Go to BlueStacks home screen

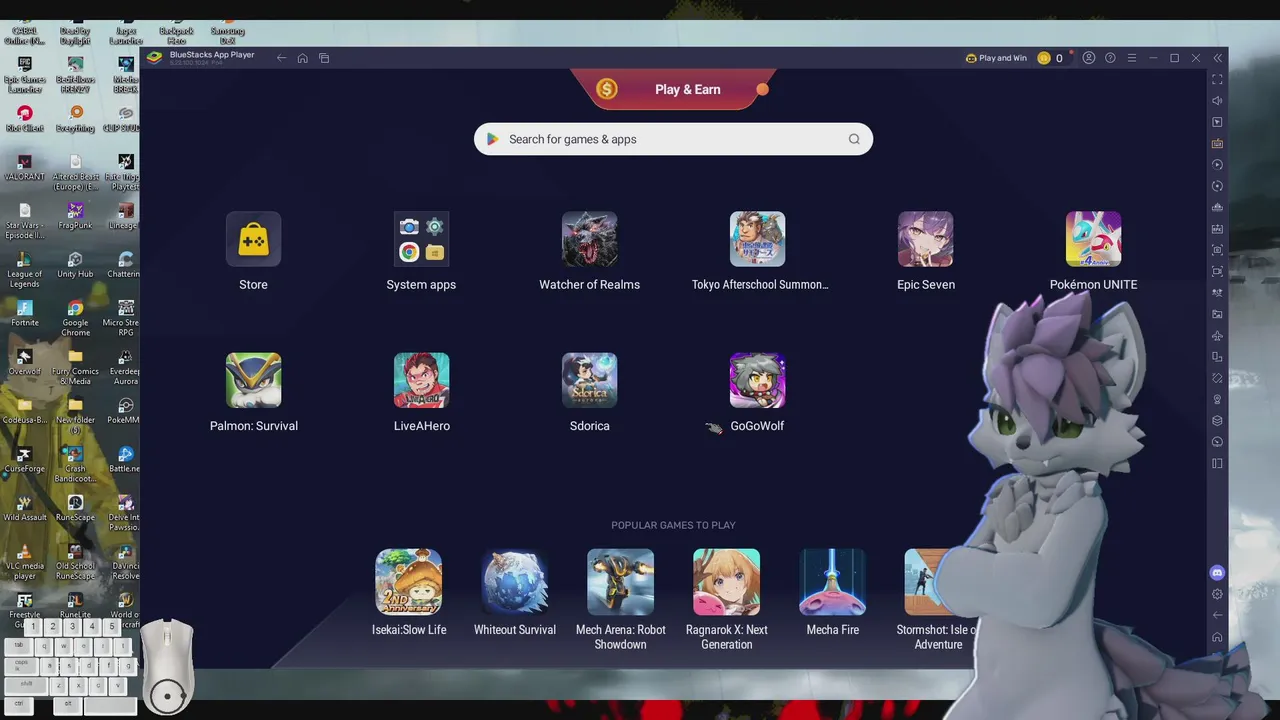point(303,58)
